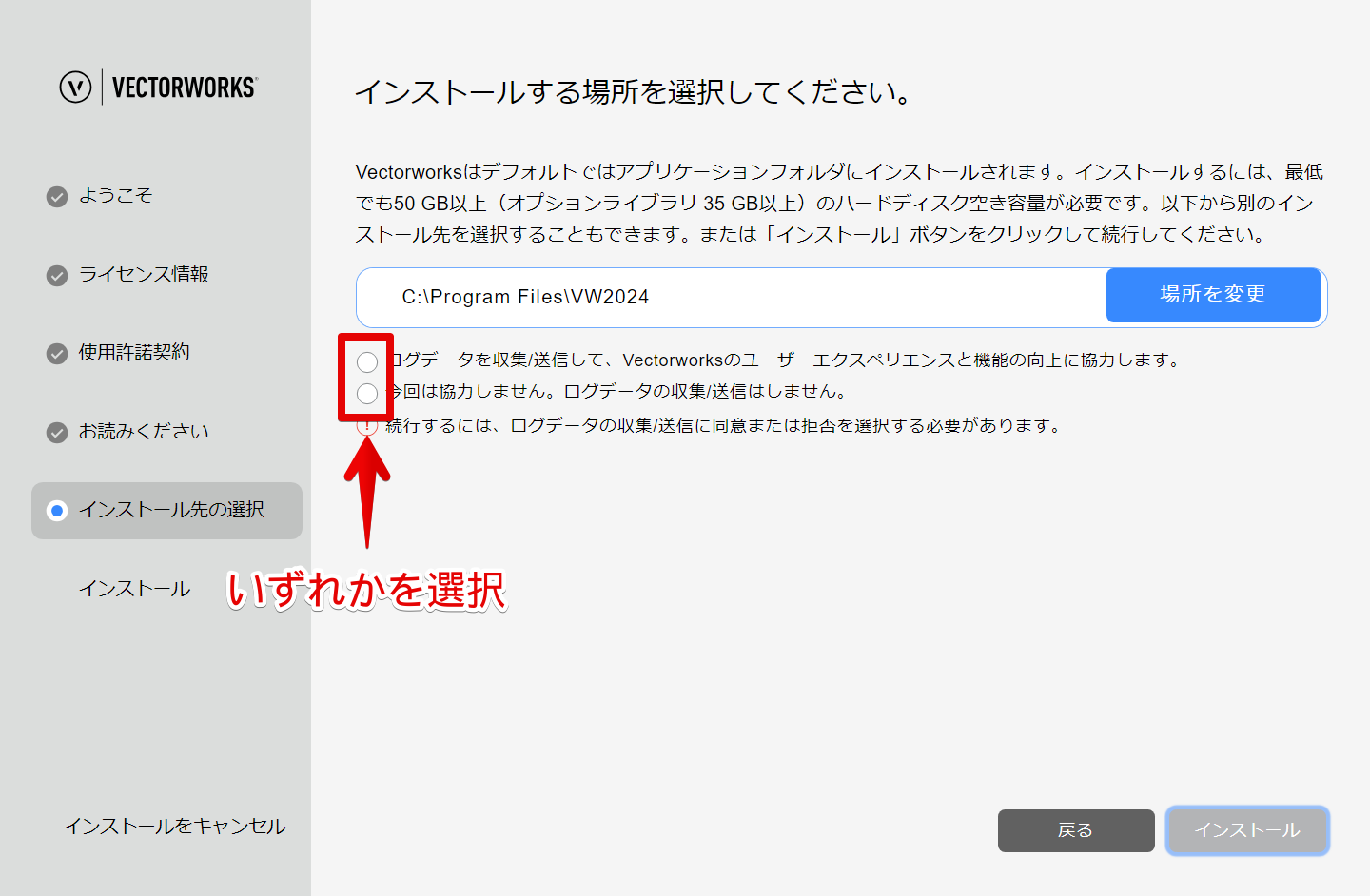Click インストールをキャンセル link
The image size is (1370, 896).
pos(174,827)
